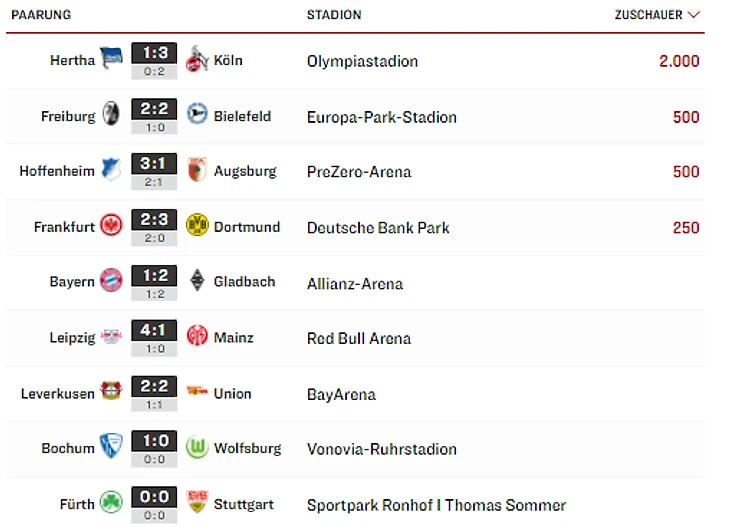Sort table by Zuschauer arrow
This screenshot has height=527, width=730.
694,15
